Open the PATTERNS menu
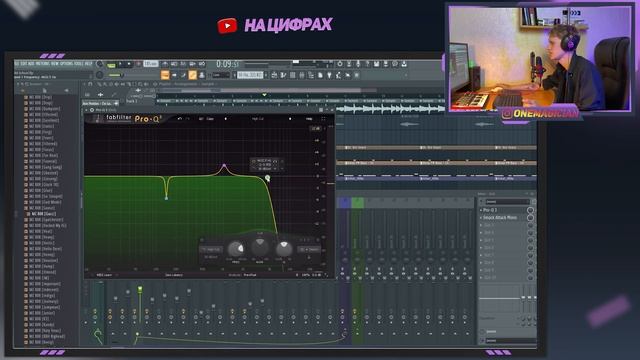This screenshot has width=640, height=360. (x=43, y=64)
